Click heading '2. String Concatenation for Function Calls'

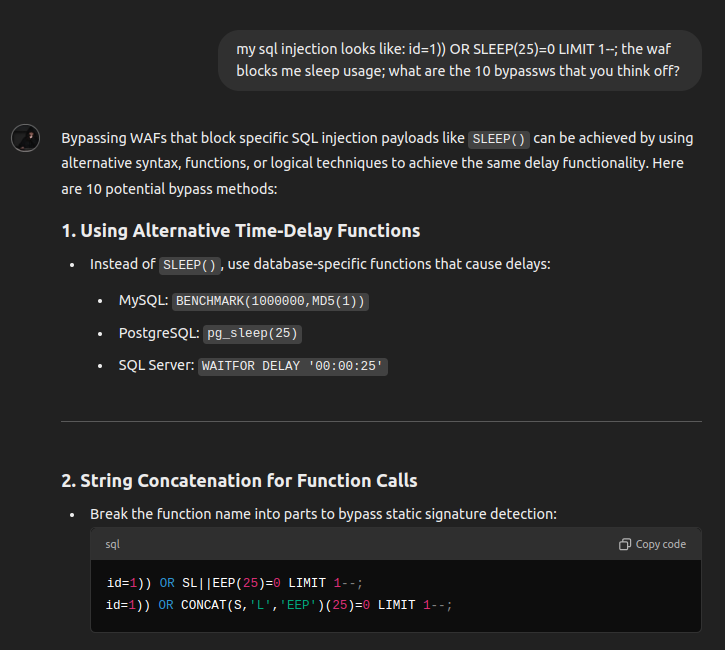[240, 481]
